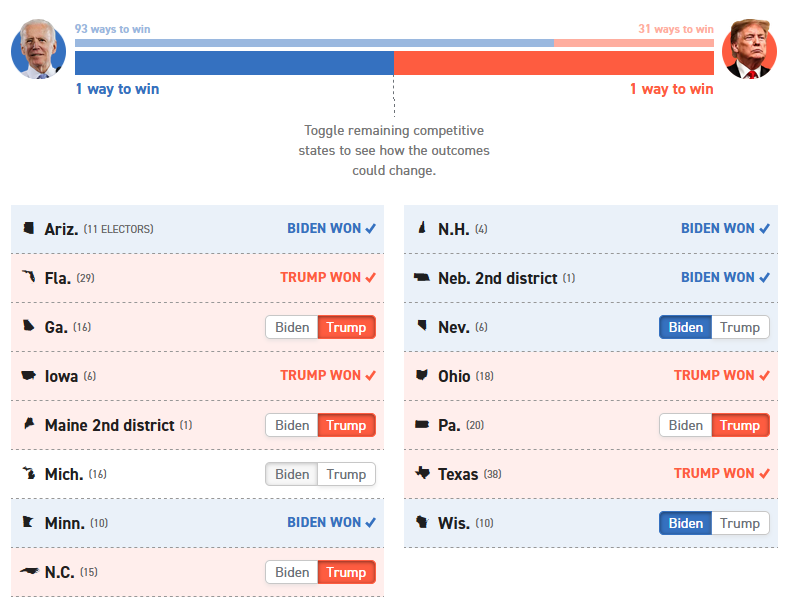
Task: Click the Wisconsin state shape icon
Action: [x=422, y=522]
